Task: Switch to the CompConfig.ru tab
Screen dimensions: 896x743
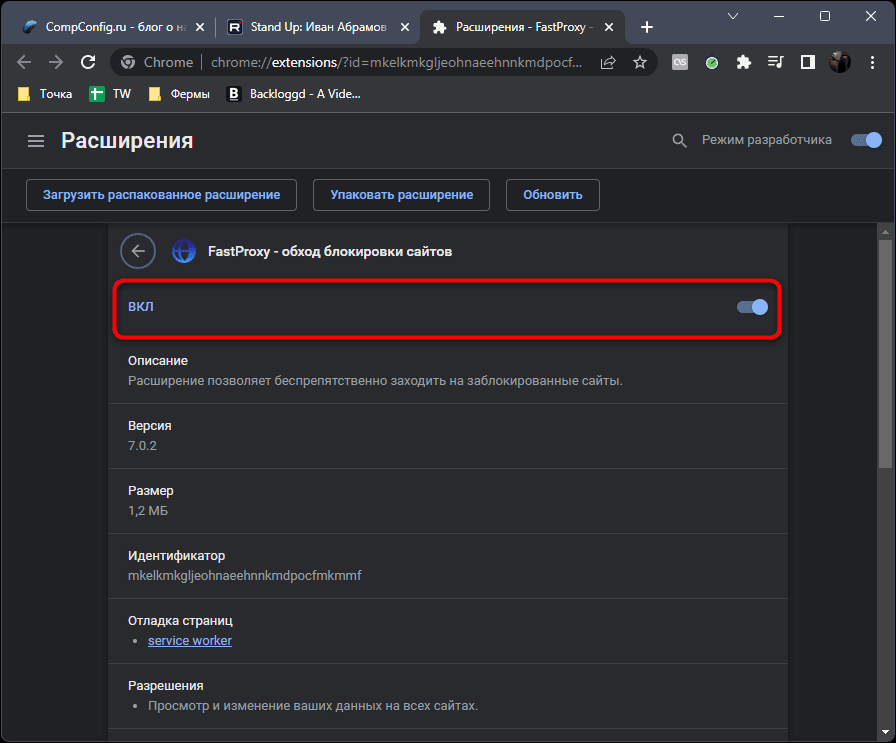Action: [x=109, y=27]
